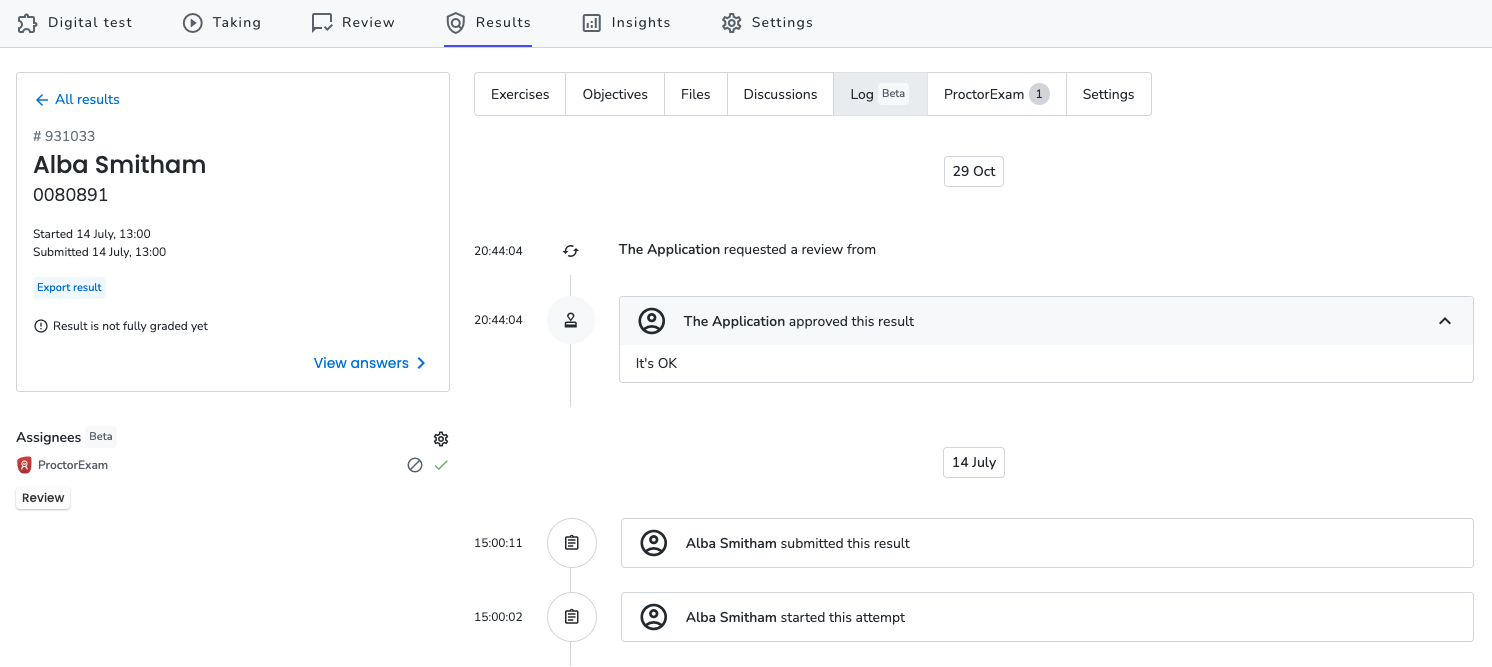
Task: Click The Application avatar in approved entry
Action: click(x=652, y=321)
